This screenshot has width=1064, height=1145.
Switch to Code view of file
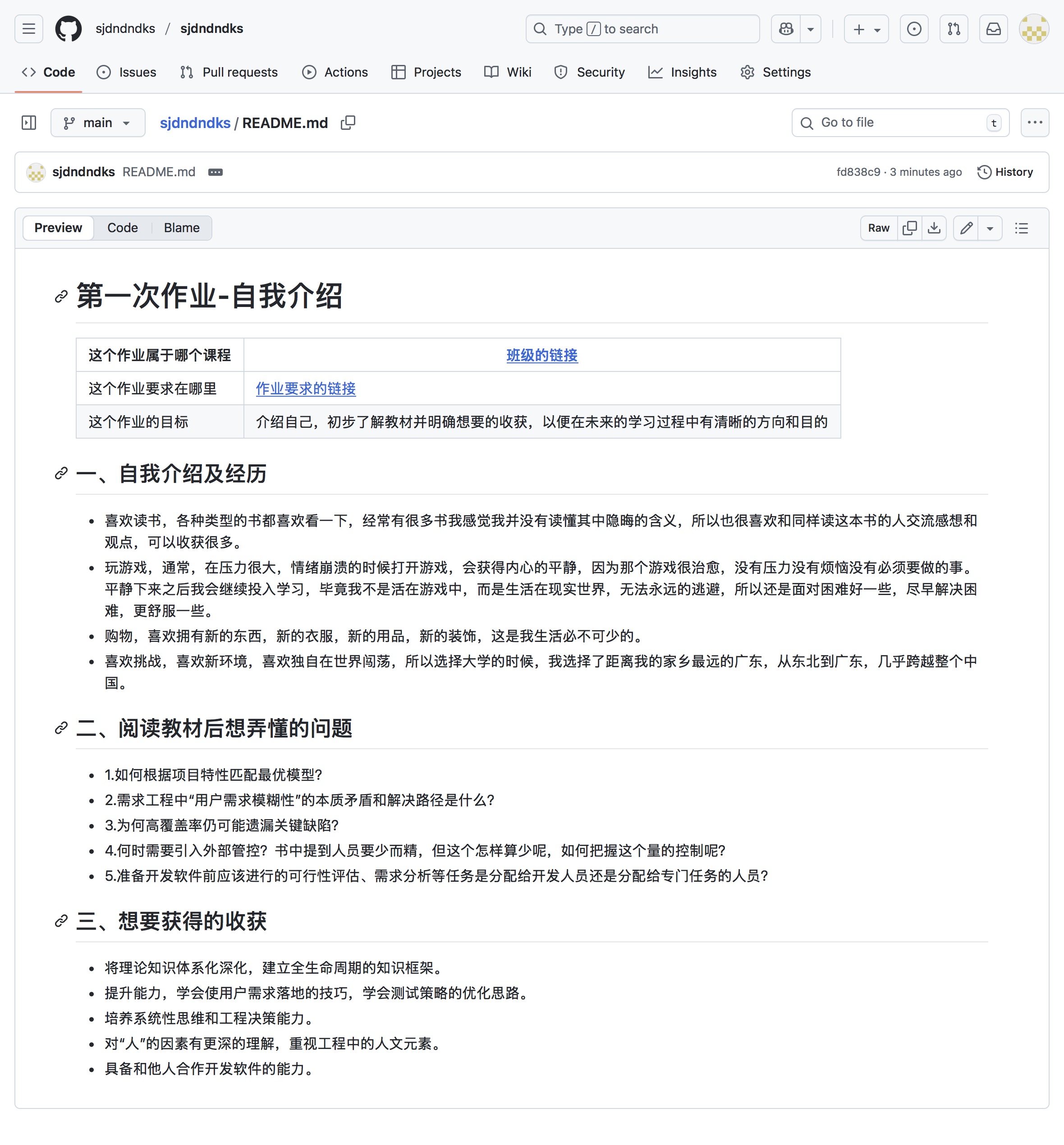click(122, 228)
